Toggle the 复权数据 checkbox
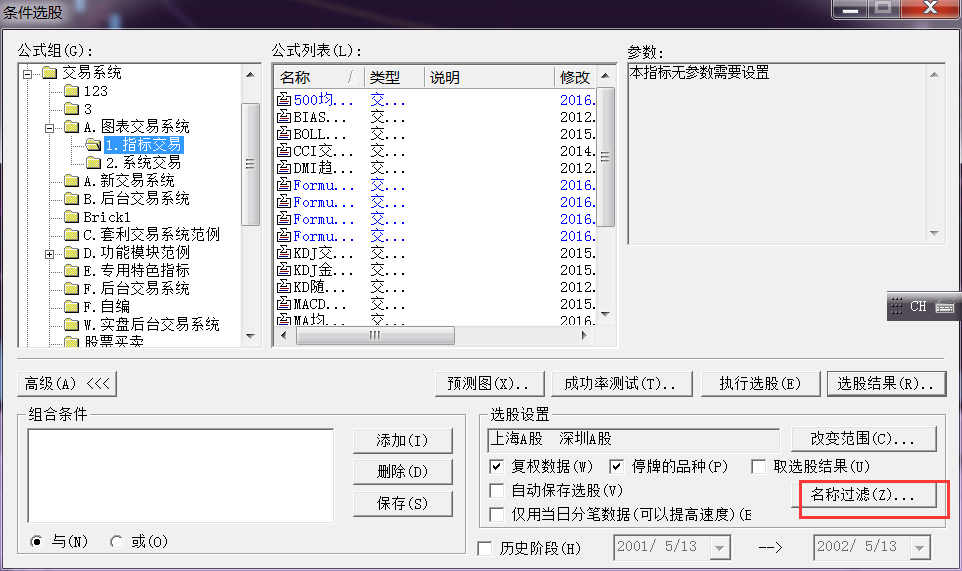 (497, 467)
